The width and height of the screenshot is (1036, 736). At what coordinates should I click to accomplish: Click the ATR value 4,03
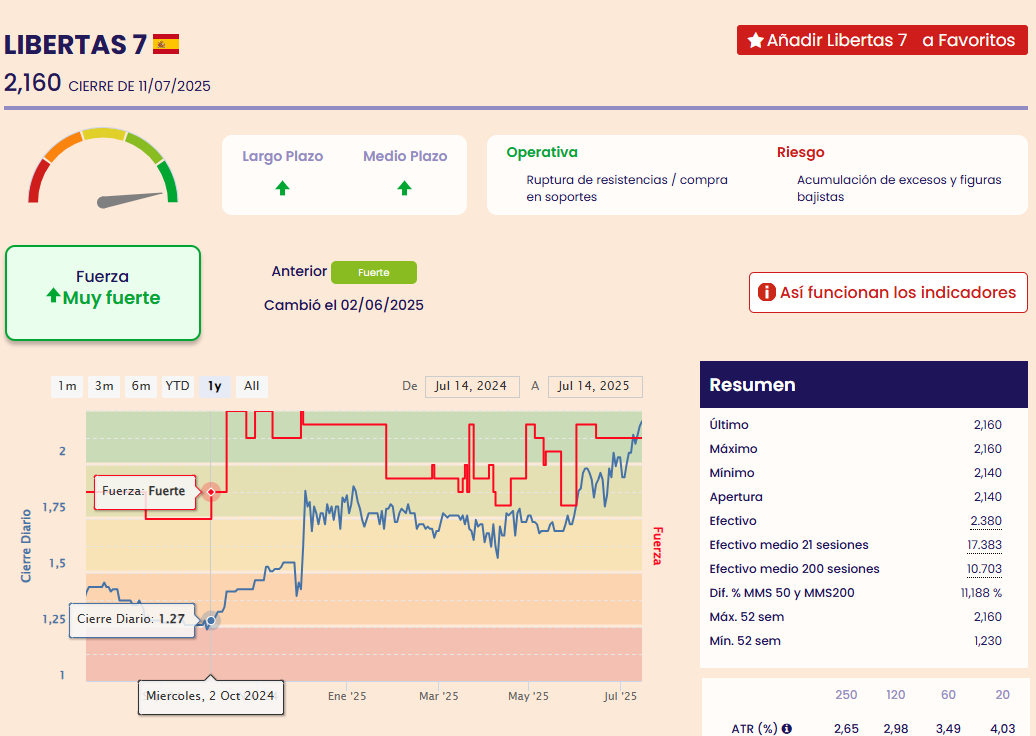(1002, 729)
